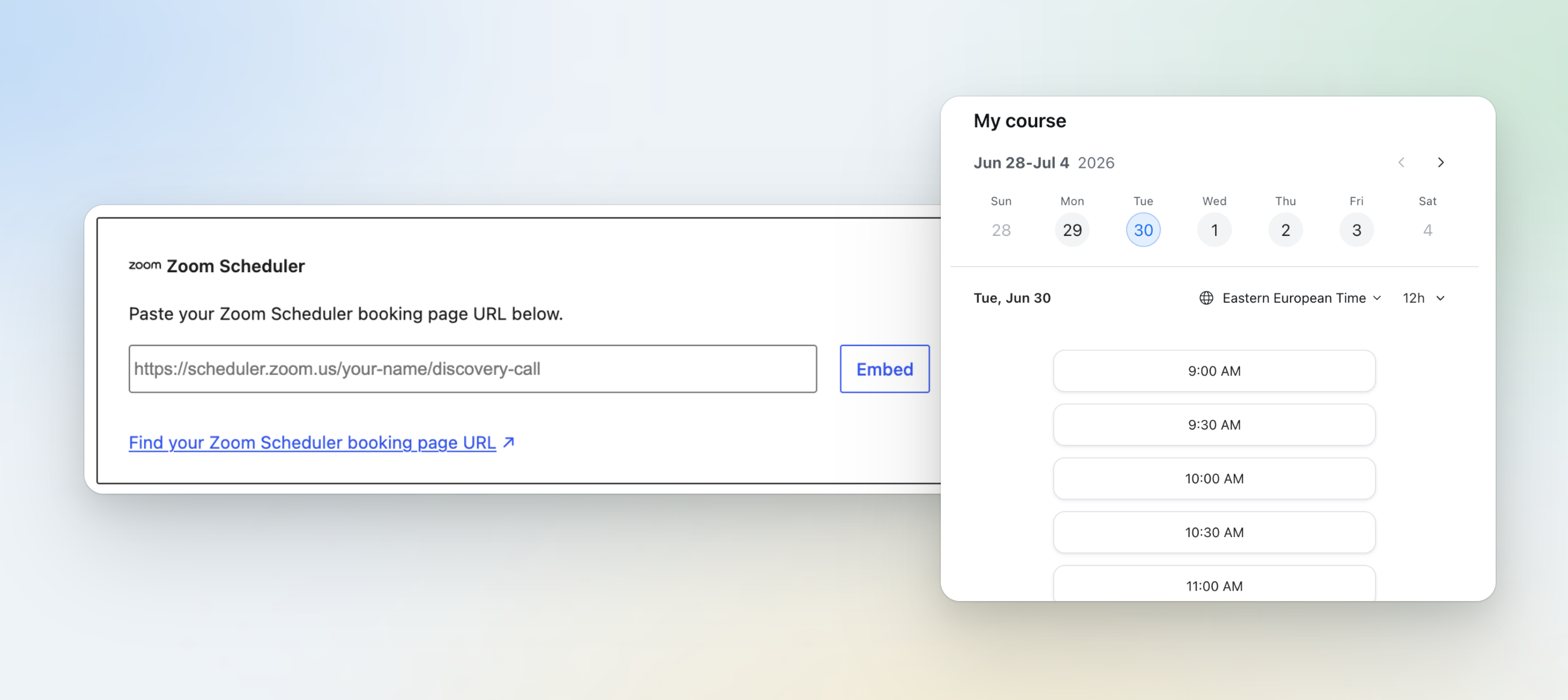The width and height of the screenshot is (1568, 700).
Task: Click the Embed button
Action: (885, 369)
